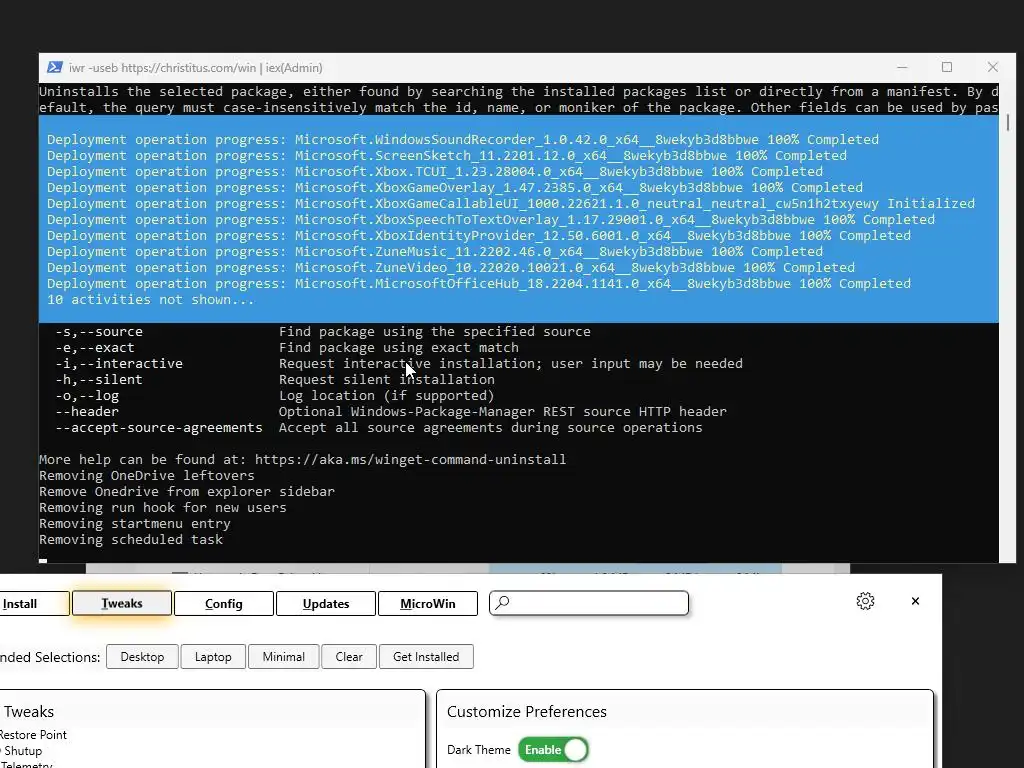Focus the WinUtil search box

click(x=589, y=603)
